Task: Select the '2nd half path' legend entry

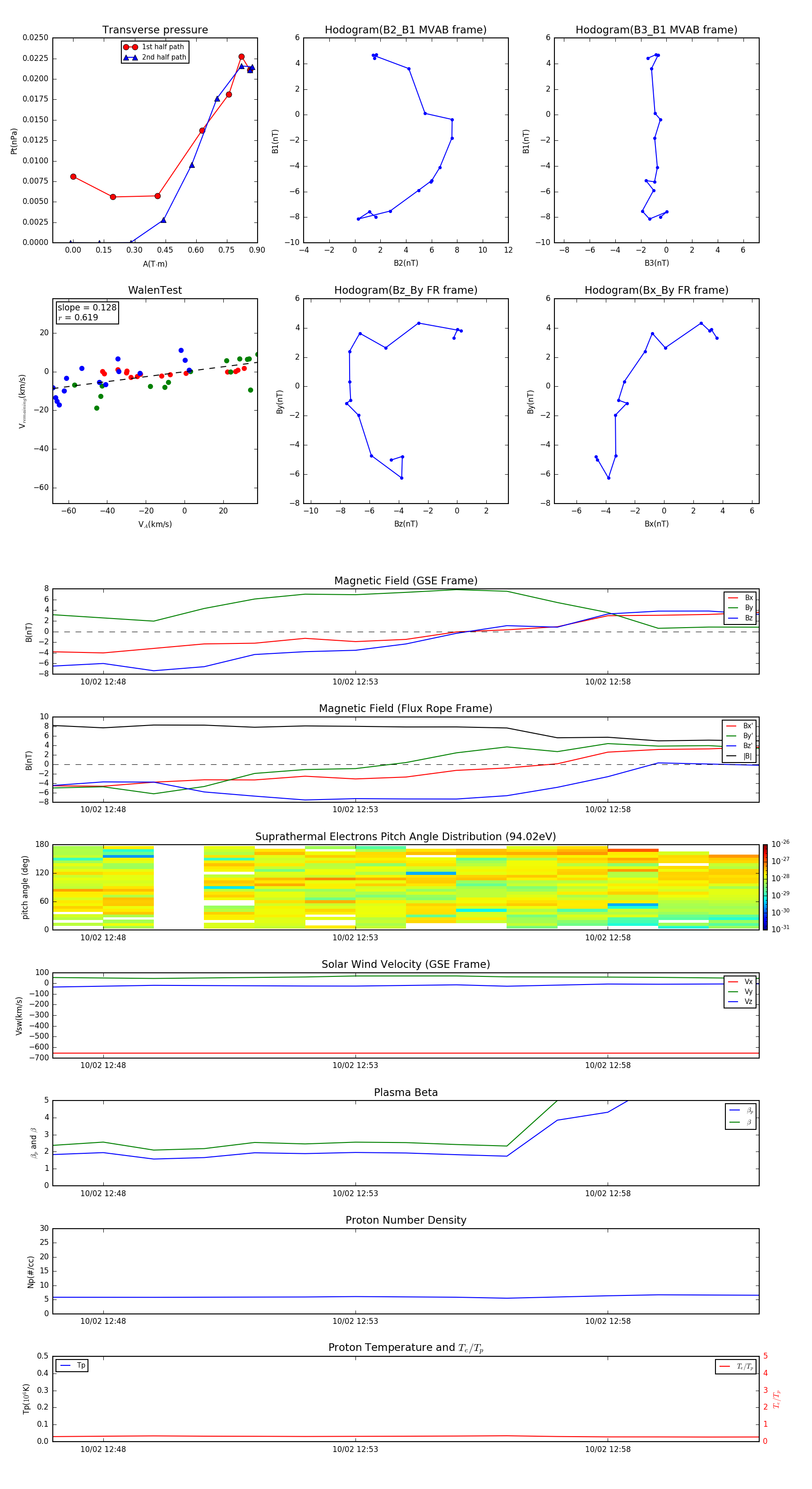Action: [x=154, y=57]
